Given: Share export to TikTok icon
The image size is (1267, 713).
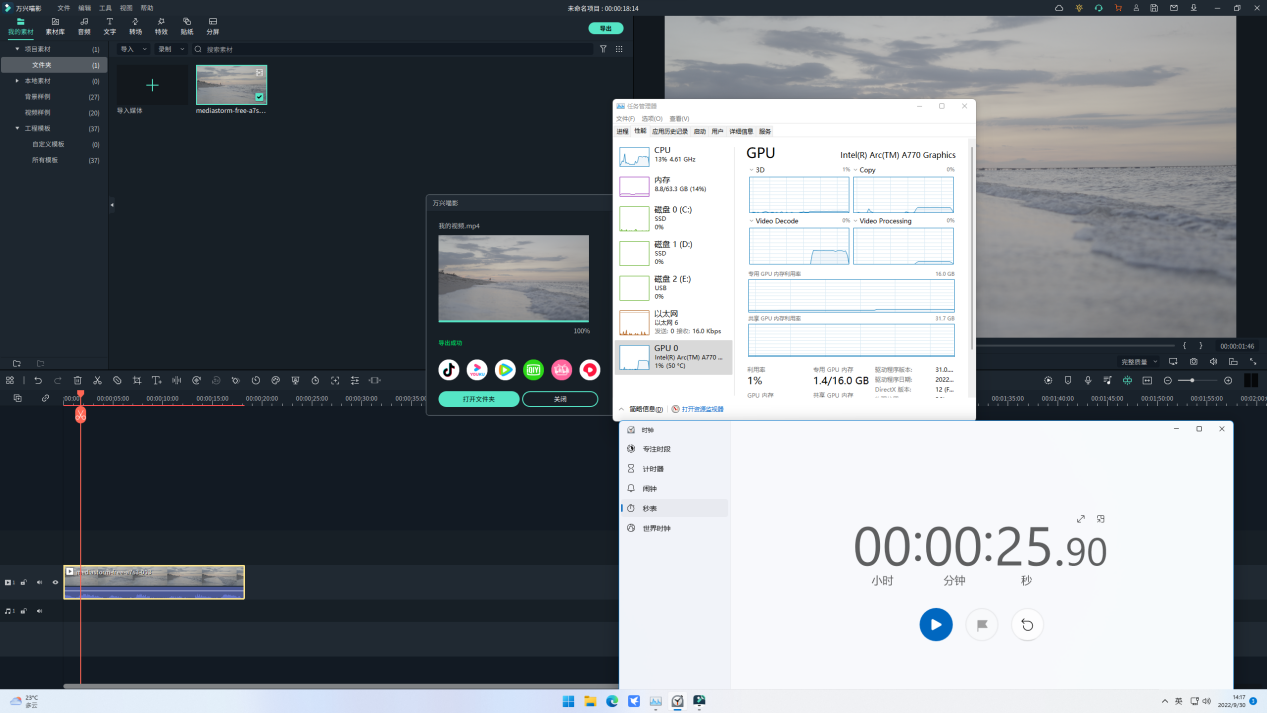Looking at the screenshot, I should pyautogui.click(x=449, y=369).
